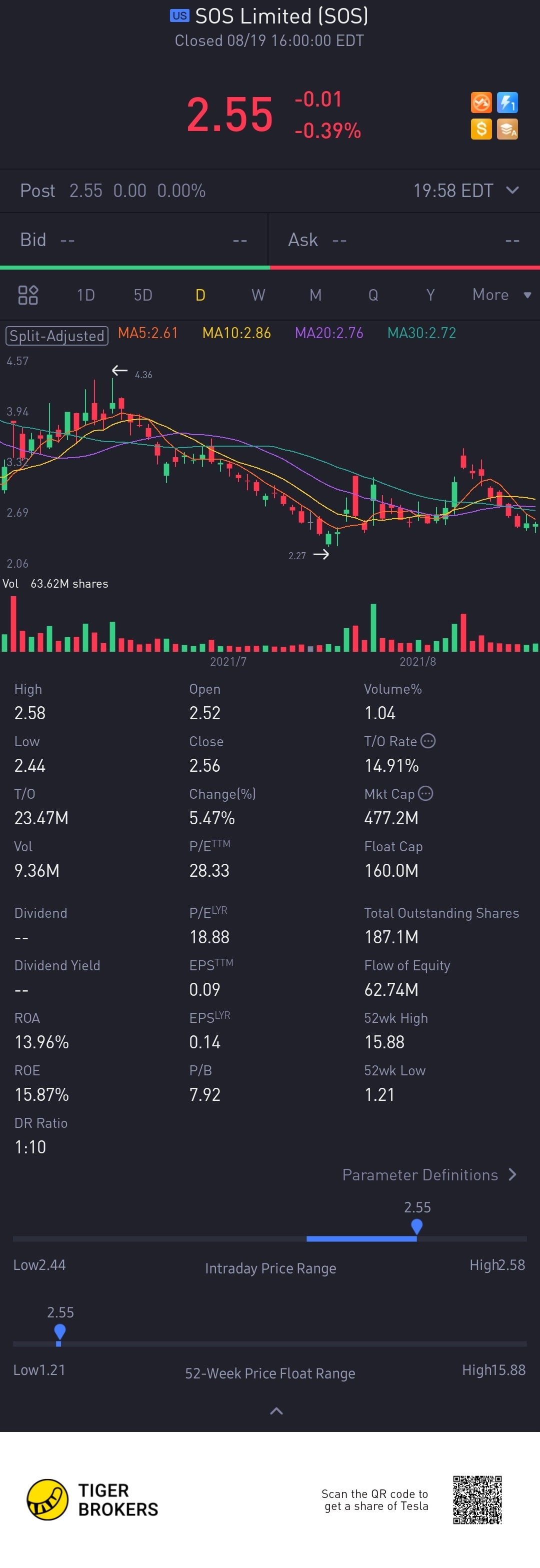The width and height of the screenshot is (540, 1568).
Task: Select the Y yearly chart tab
Action: (x=430, y=295)
